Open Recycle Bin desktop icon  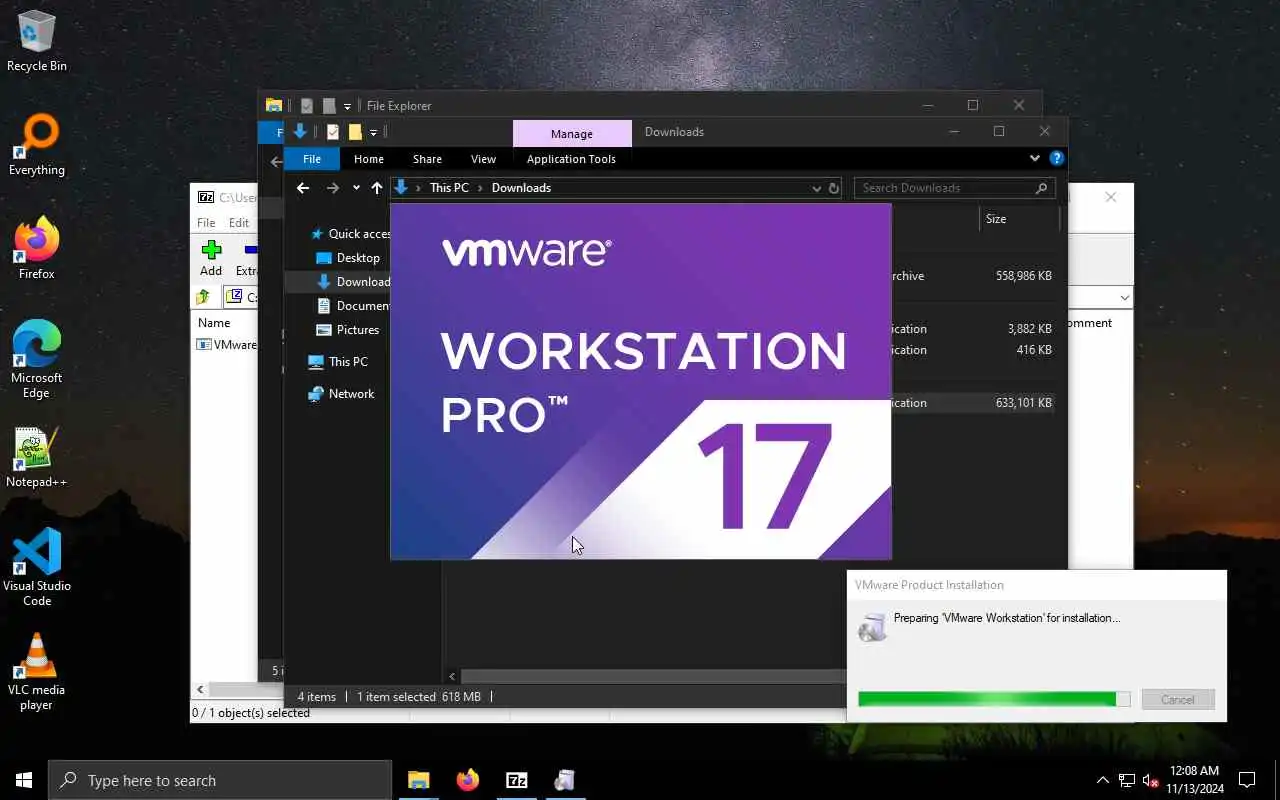[x=37, y=40]
